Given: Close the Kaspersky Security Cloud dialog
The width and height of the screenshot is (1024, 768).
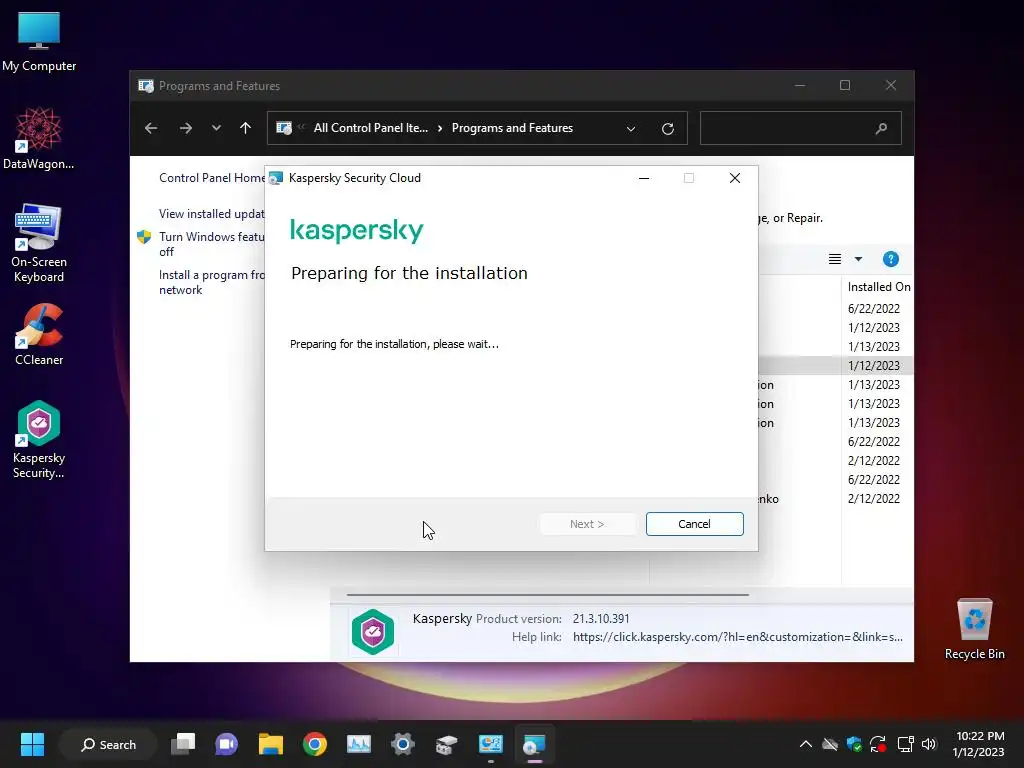Looking at the screenshot, I should pos(735,178).
